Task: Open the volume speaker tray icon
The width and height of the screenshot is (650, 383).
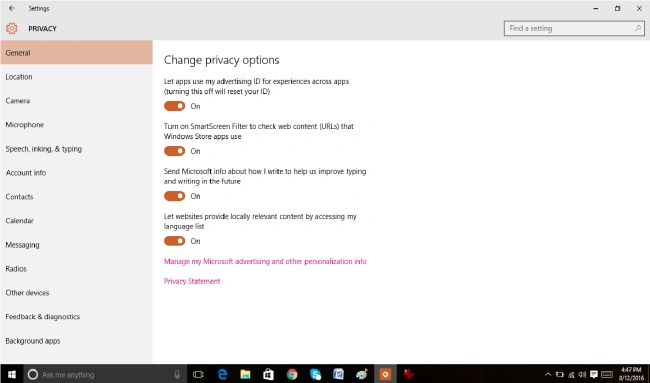Action: pyautogui.click(x=582, y=374)
